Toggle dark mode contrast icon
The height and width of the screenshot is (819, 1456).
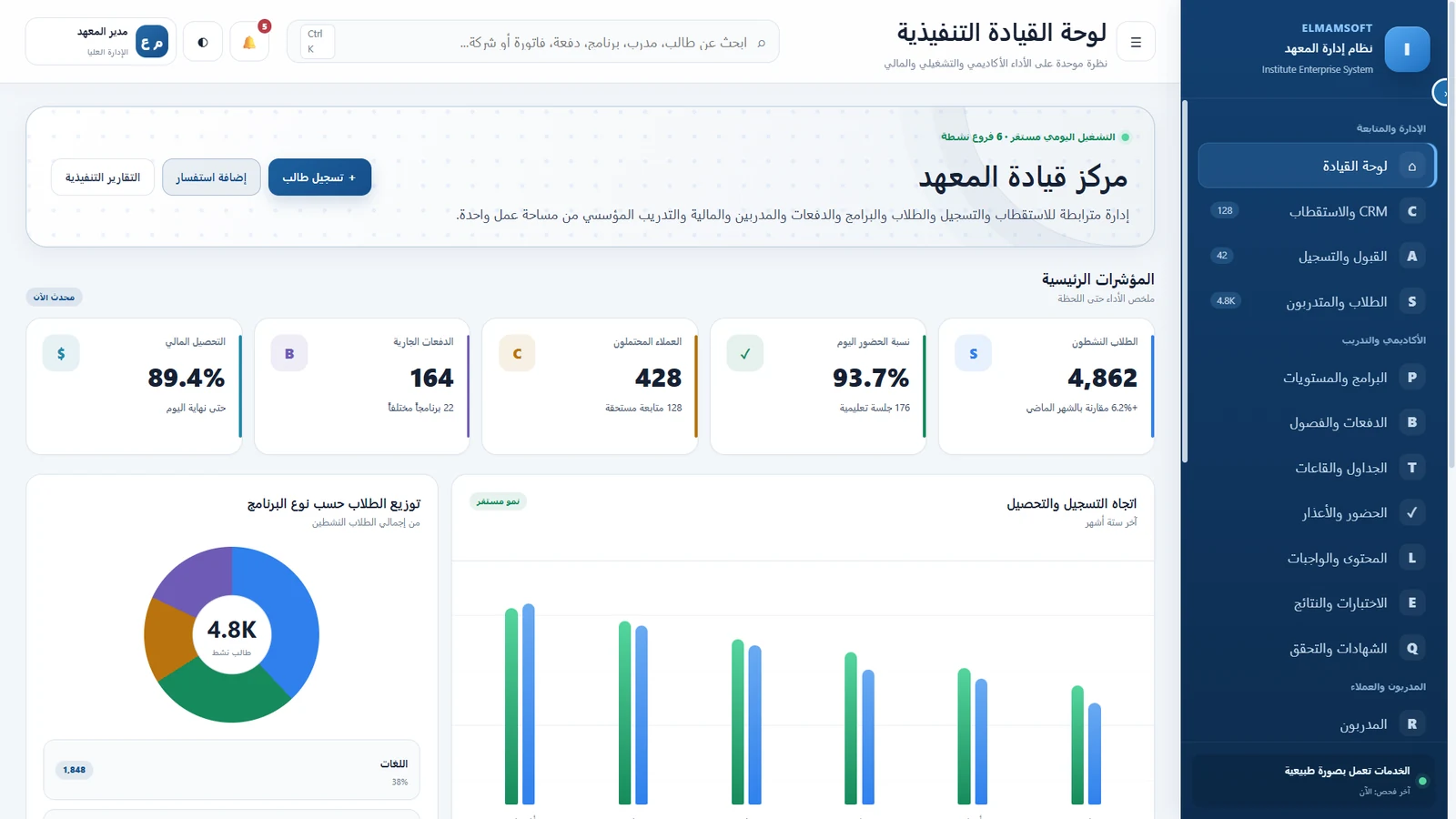click(x=203, y=42)
